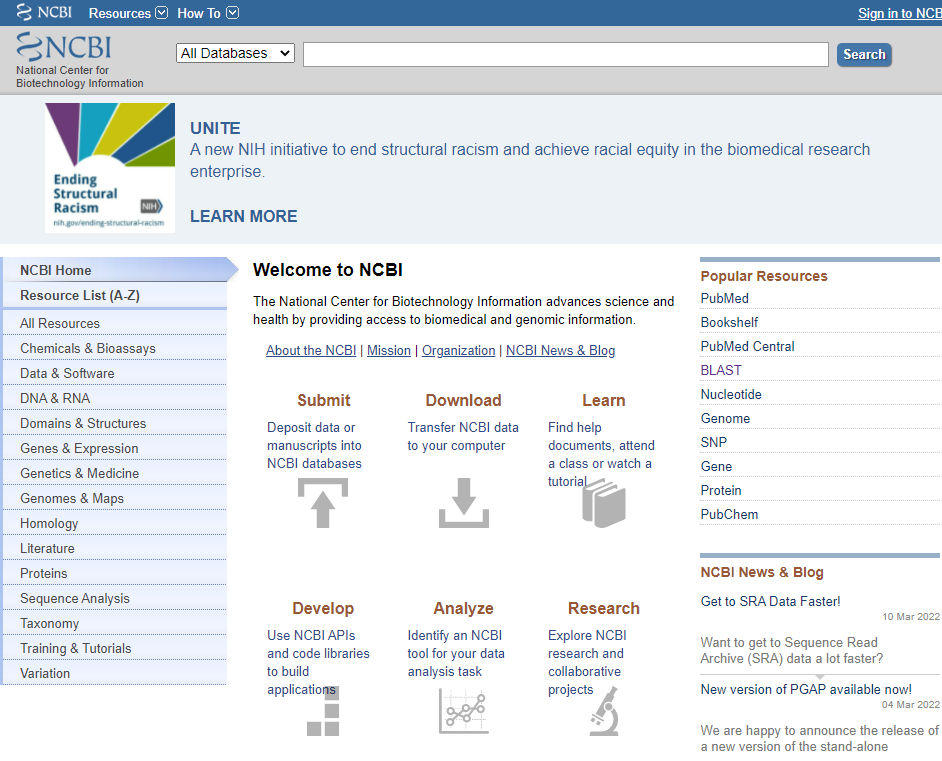
Task: Click the Sign in to NCBI link
Action: (x=899, y=13)
